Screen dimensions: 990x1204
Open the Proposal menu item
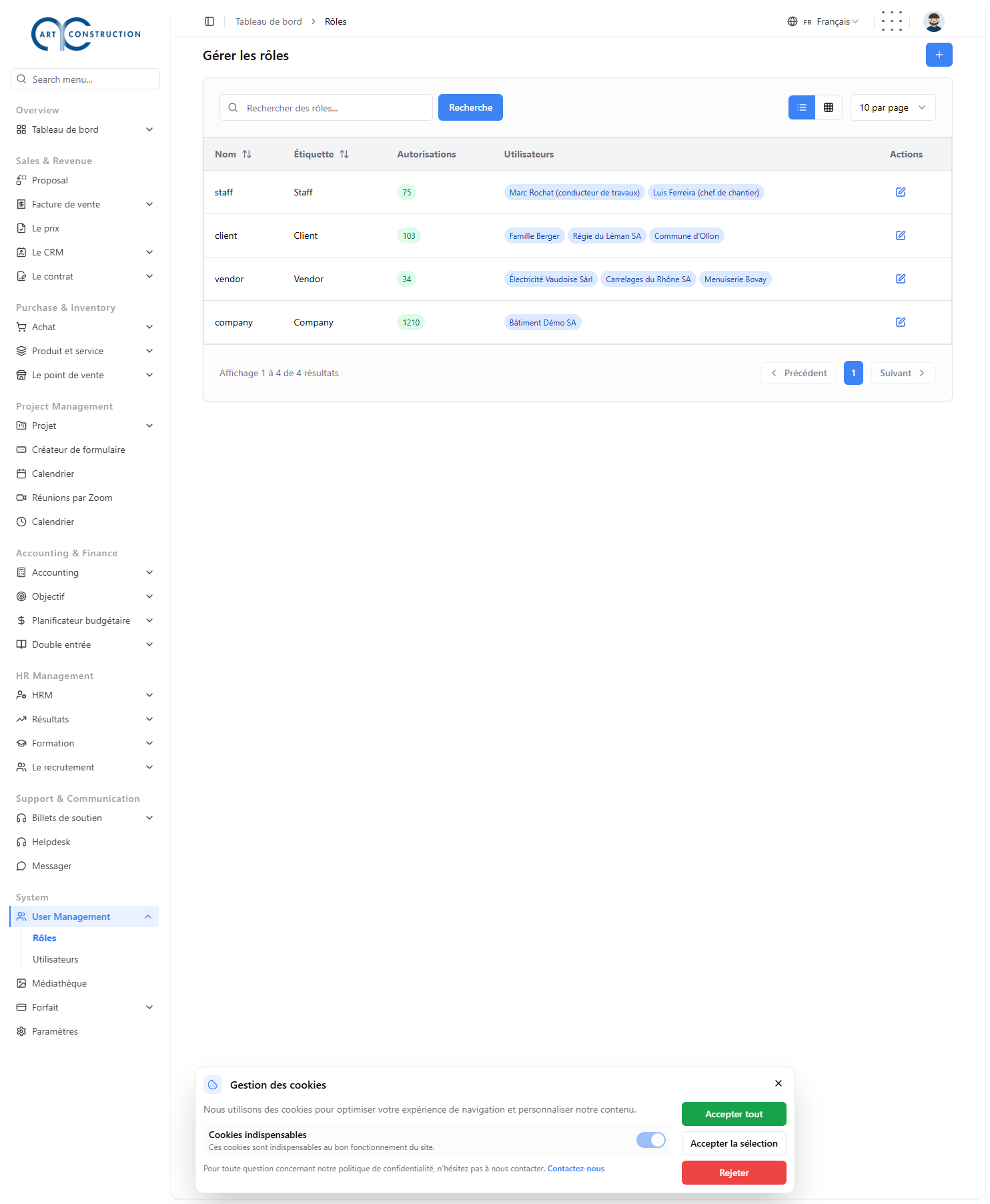click(x=85, y=180)
